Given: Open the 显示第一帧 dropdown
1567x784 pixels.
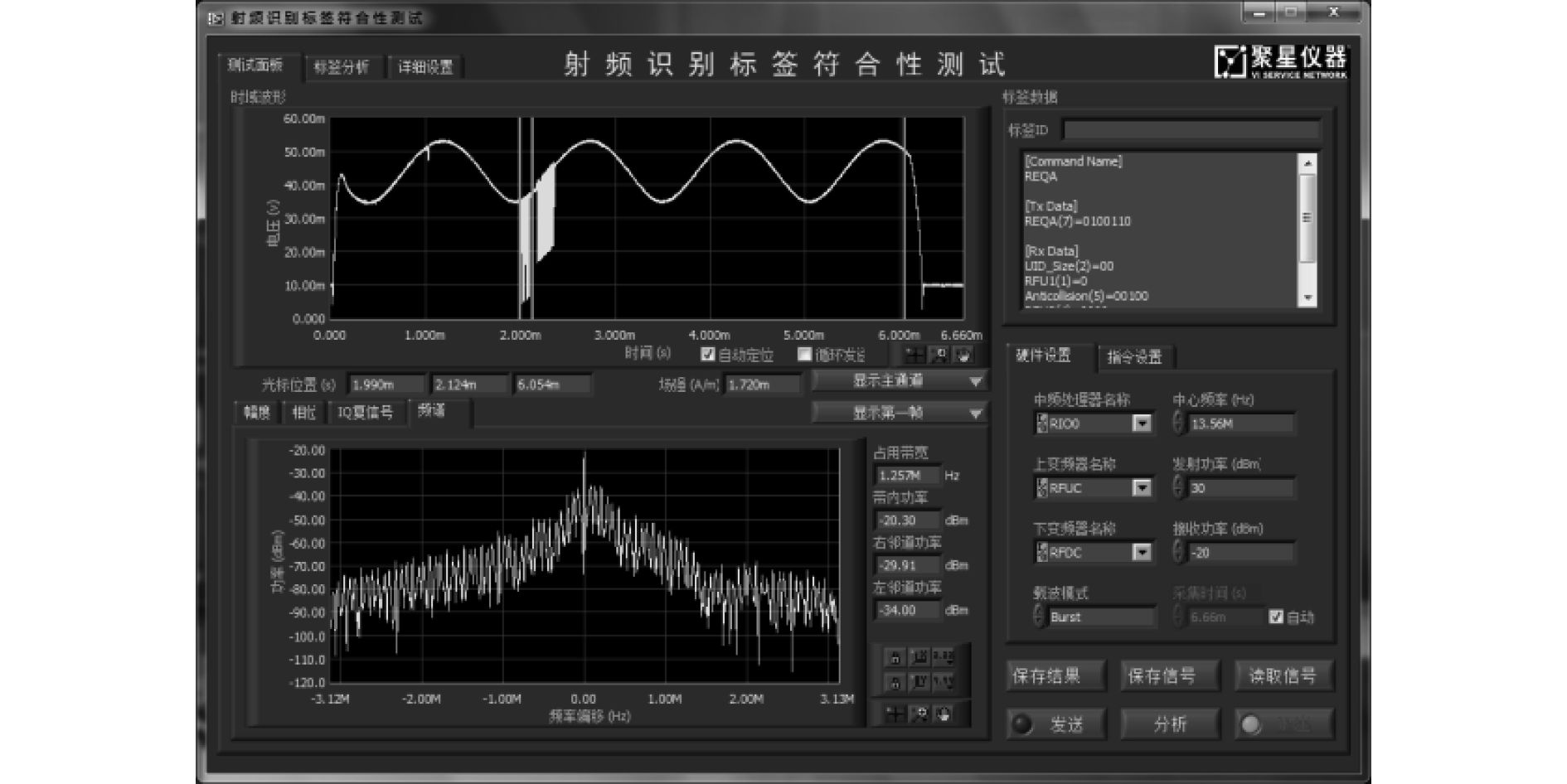Looking at the screenshot, I should tap(899, 413).
